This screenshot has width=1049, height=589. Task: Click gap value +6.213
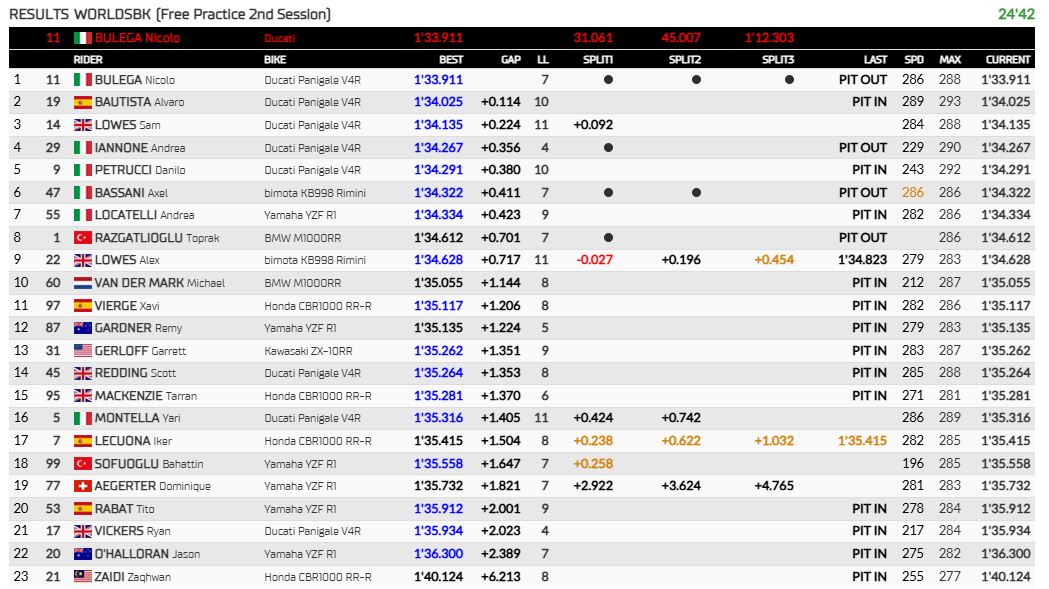tap(500, 576)
